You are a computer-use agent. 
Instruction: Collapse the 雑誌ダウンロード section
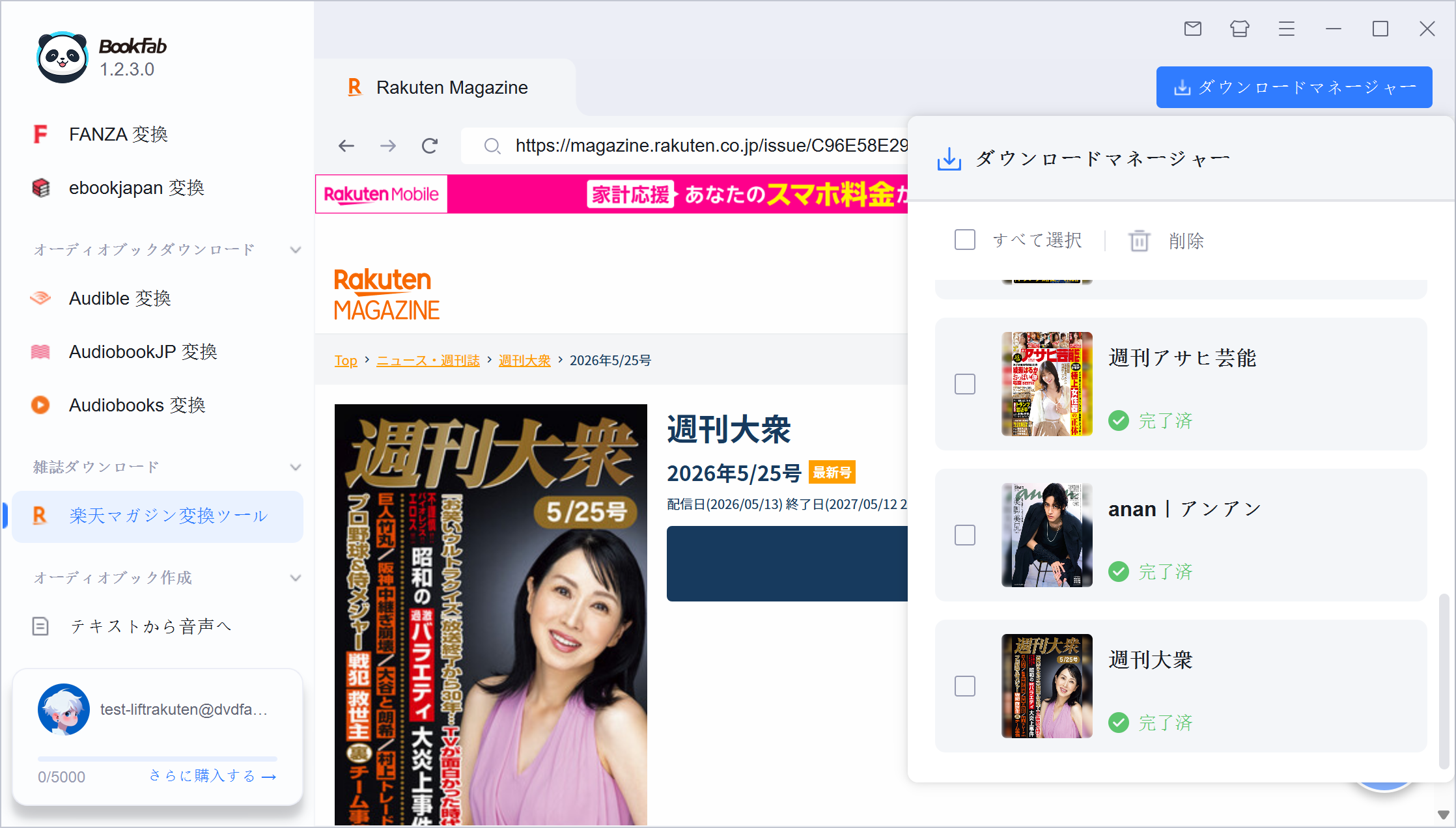296,467
